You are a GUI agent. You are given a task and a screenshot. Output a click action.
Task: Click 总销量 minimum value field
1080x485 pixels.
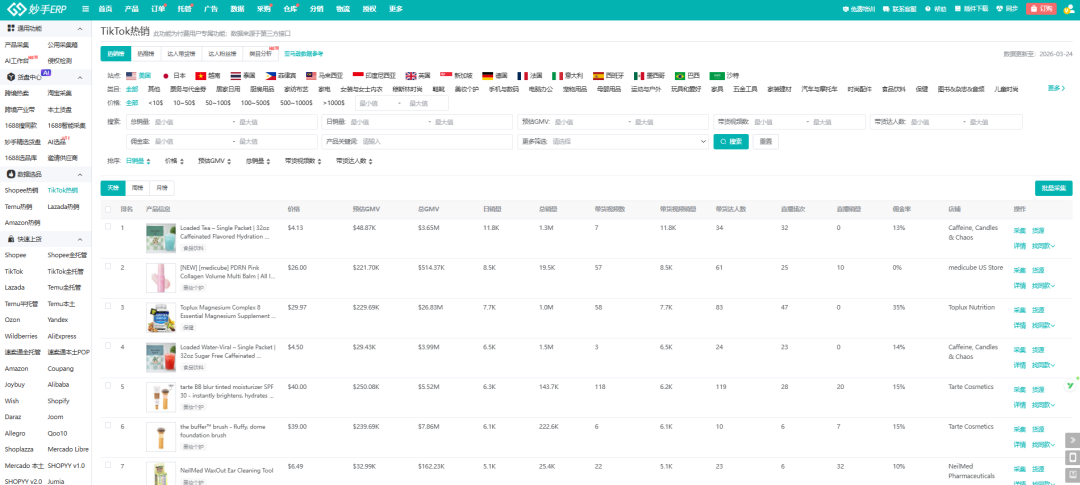click(189, 122)
